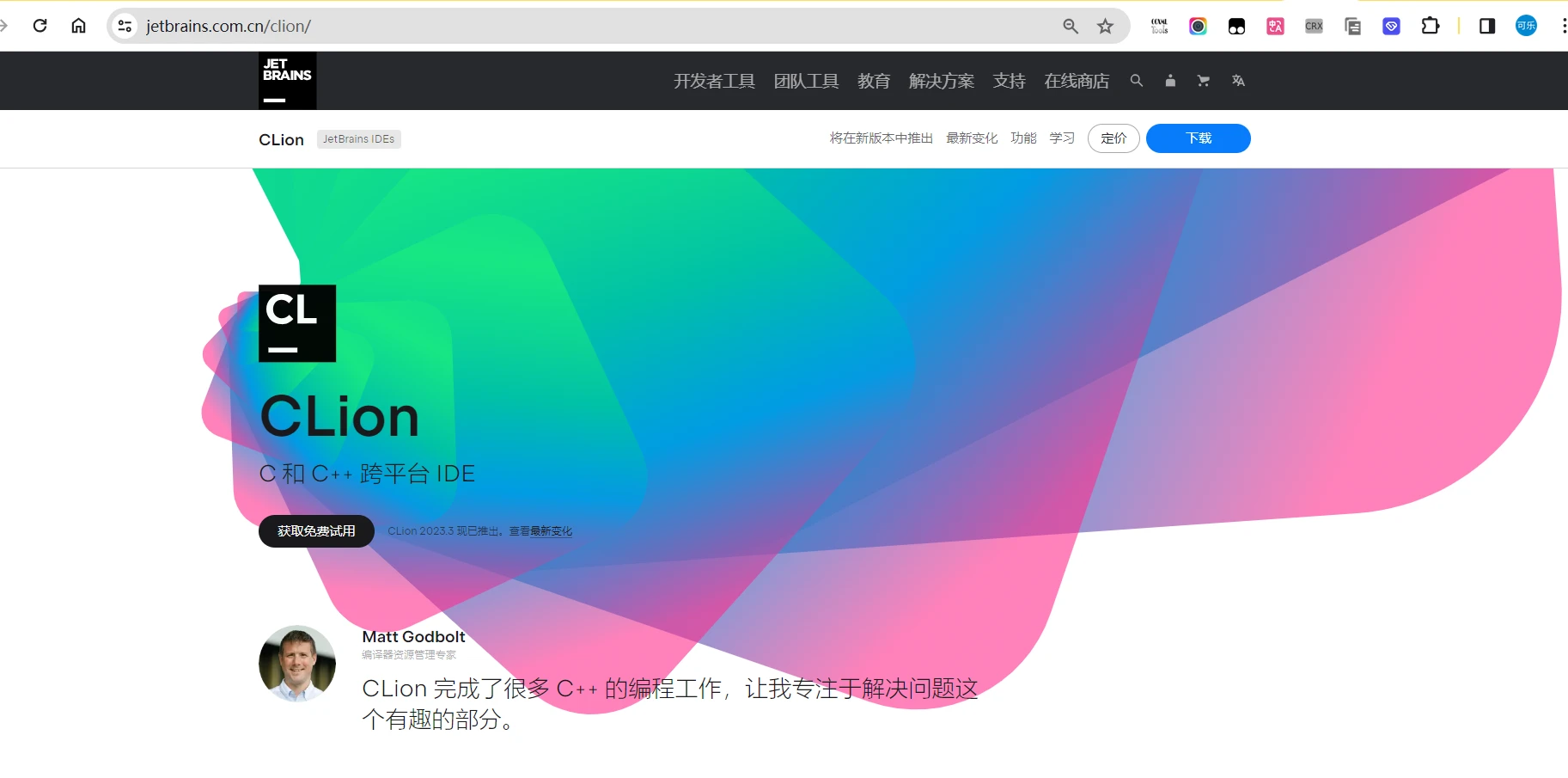Screen dimensions: 1568x778
Task: Click the quote starting 'CLion 完成了很多'
Action: (670, 704)
